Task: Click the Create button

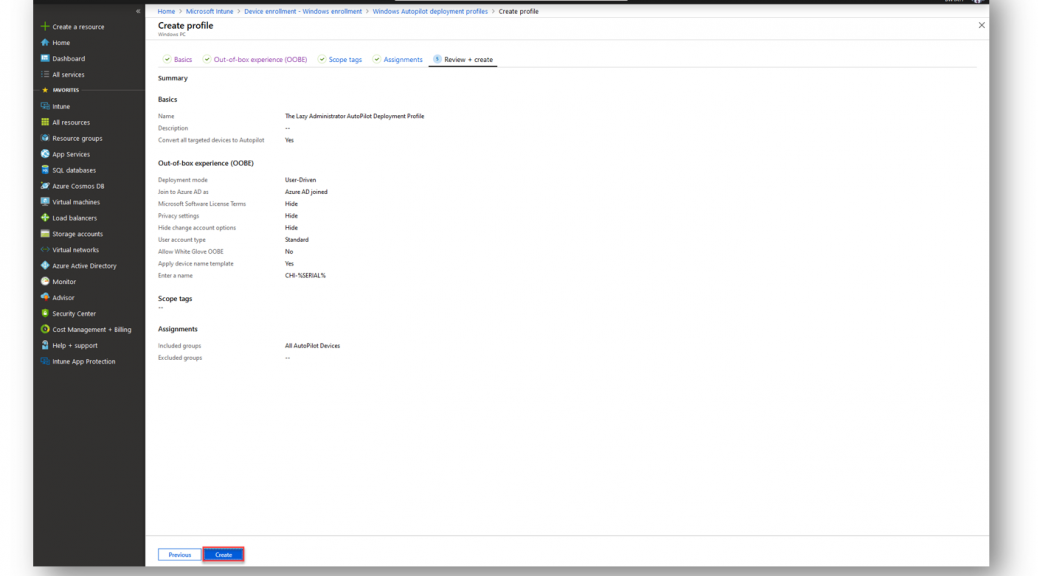Action: coord(223,555)
